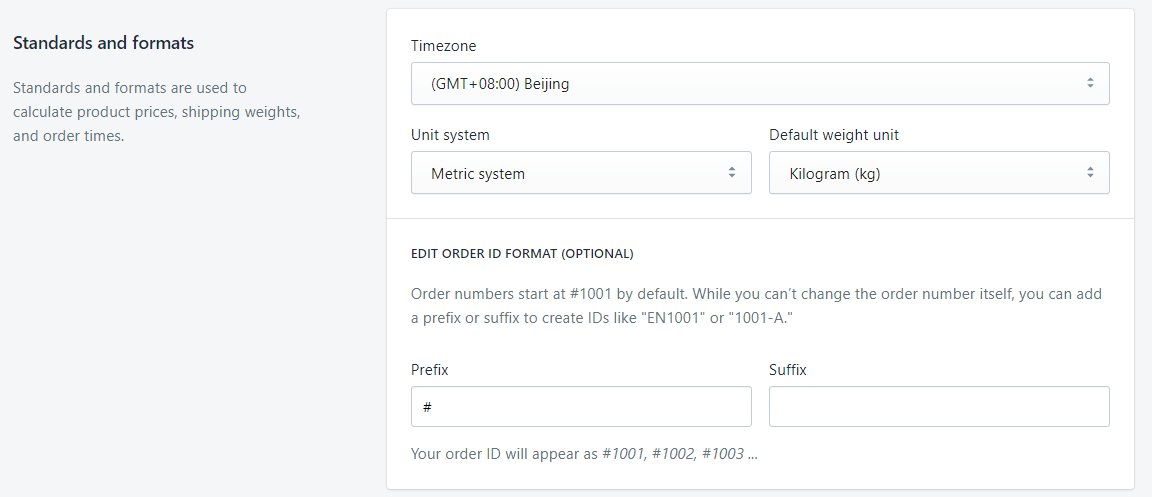The height and width of the screenshot is (497, 1152).
Task: Focus the empty Suffix input field
Action: tap(939, 407)
